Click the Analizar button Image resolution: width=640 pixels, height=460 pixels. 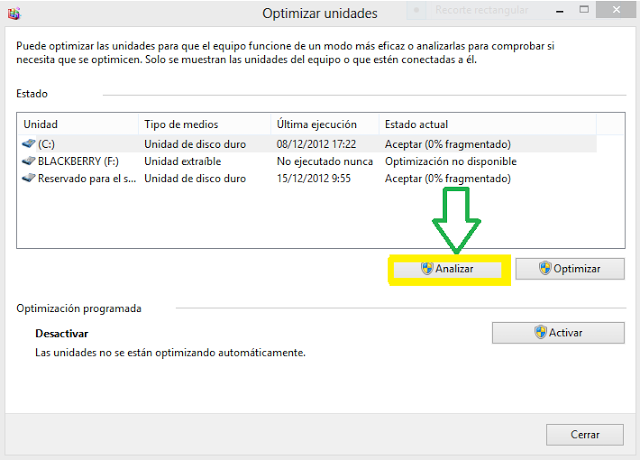pos(447,269)
